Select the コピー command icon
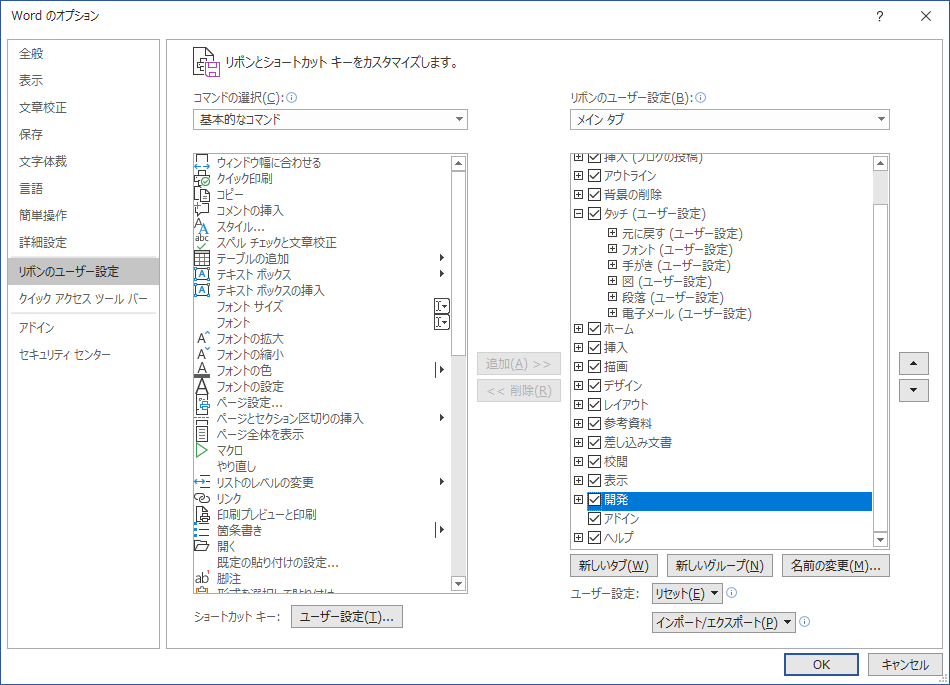Viewport: 950px width, 685px height. [202, 194]
